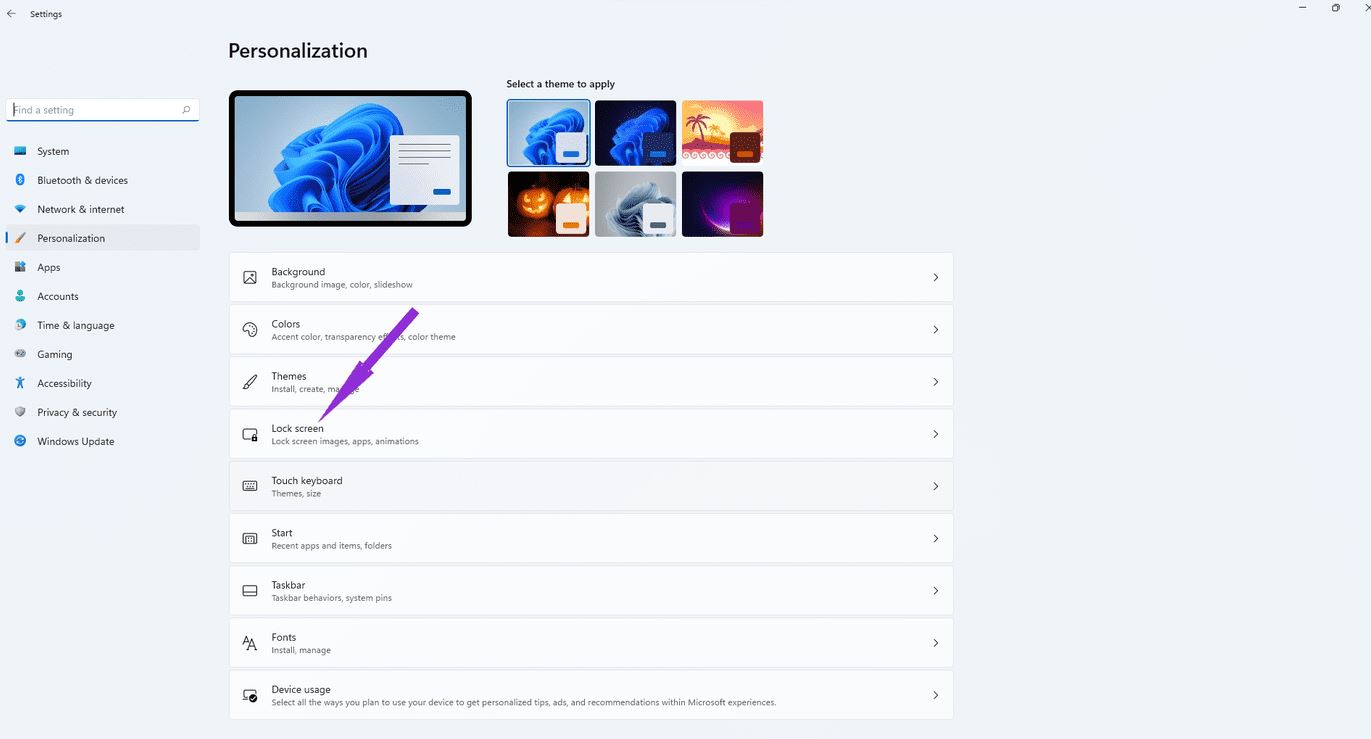
Task: Expand the Taskbar settings chevron
Action: [x=936, y=591]
